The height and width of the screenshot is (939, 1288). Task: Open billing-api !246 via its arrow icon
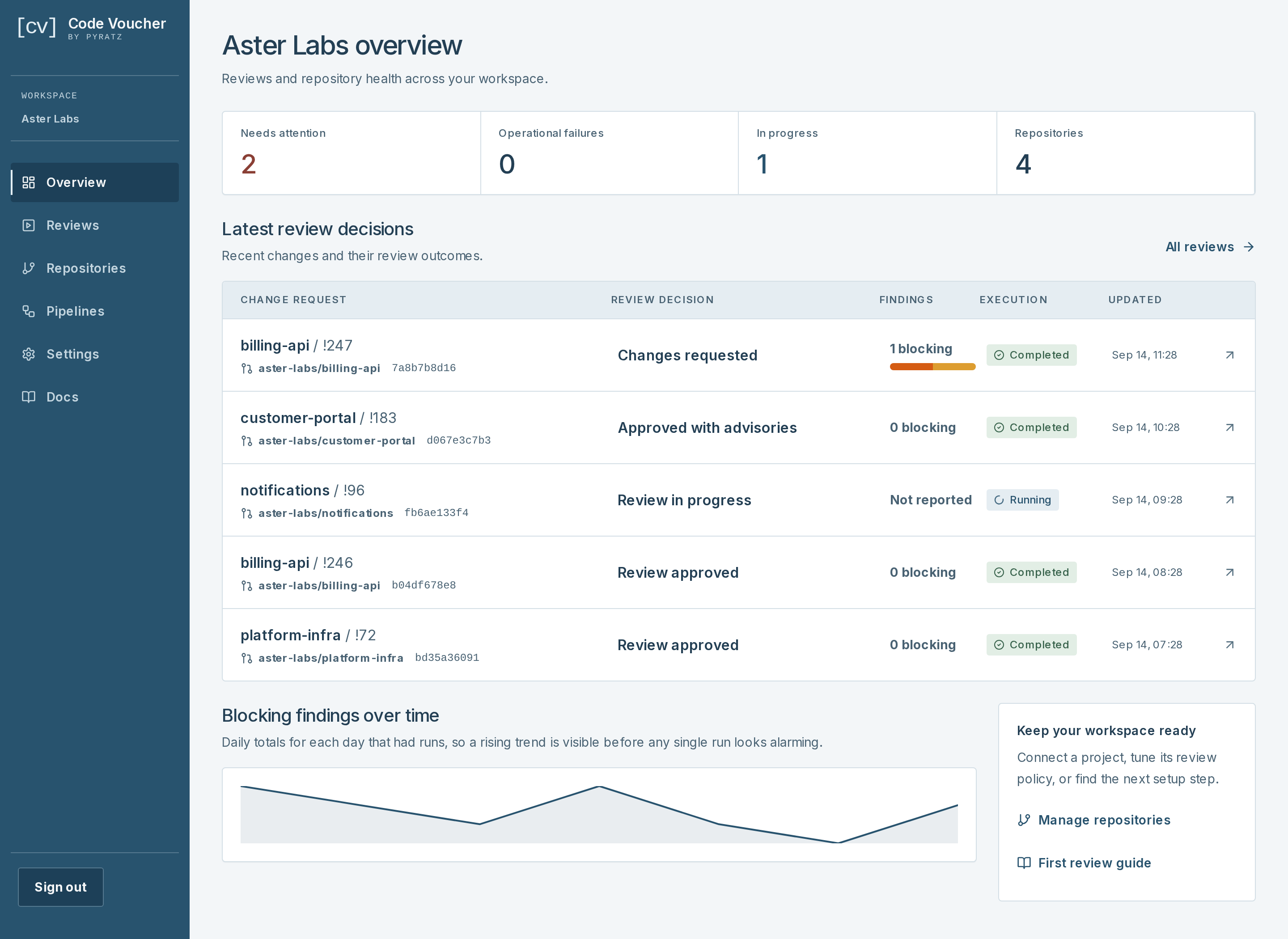click(1229, 572)
